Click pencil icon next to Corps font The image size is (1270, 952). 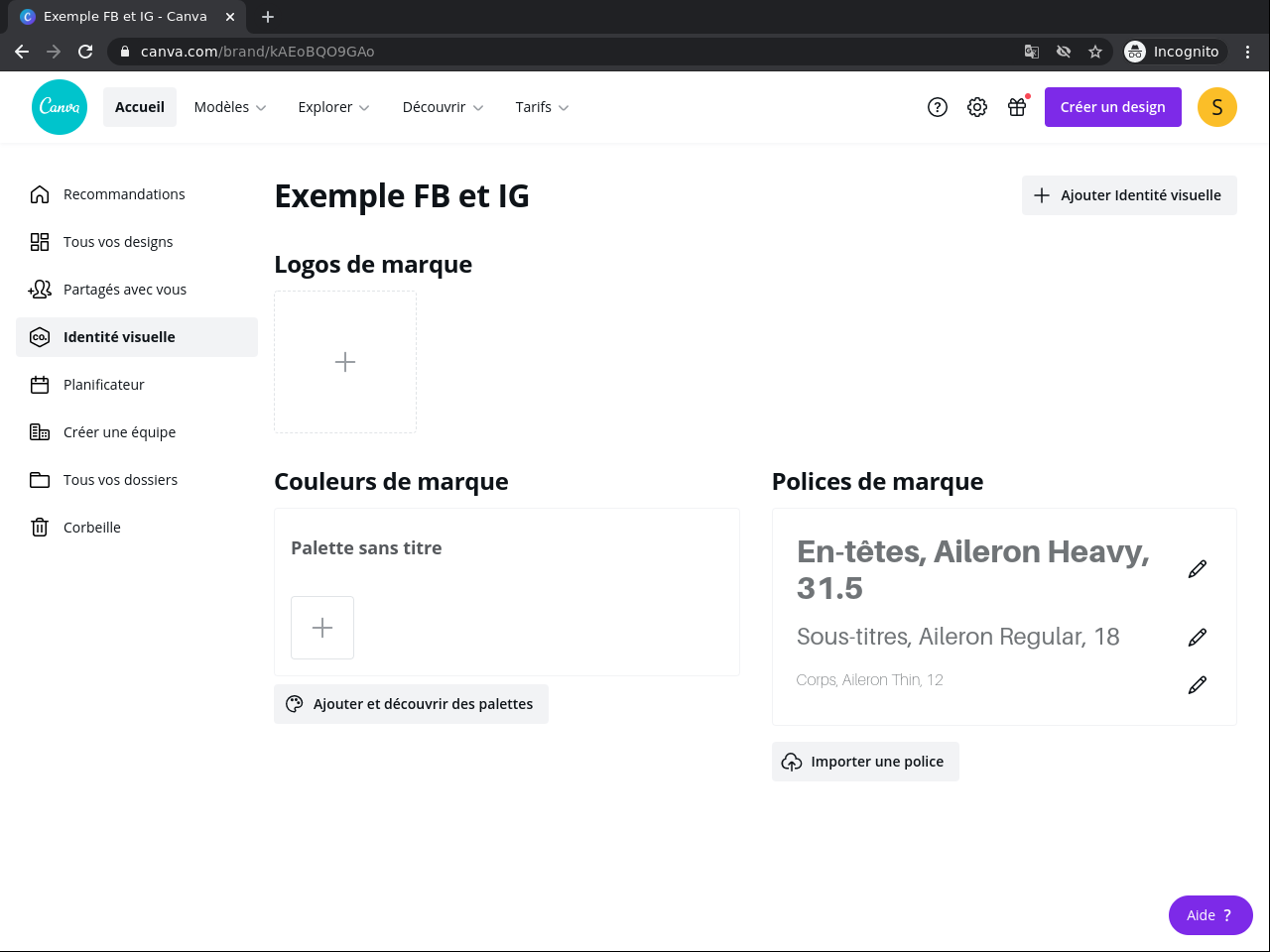[x=1198, y=684]
